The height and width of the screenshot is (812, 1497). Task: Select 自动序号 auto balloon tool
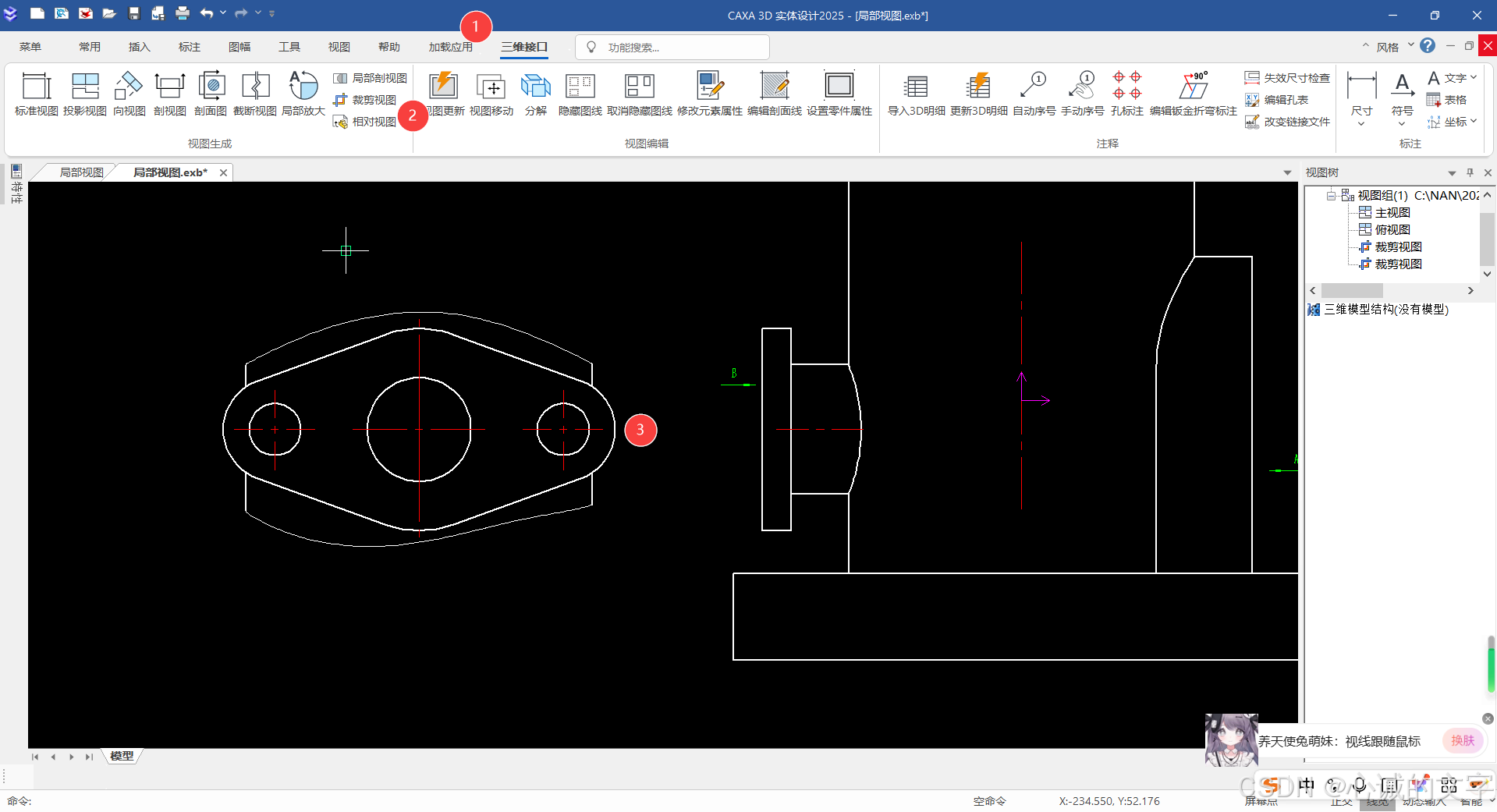[1034, 94]
